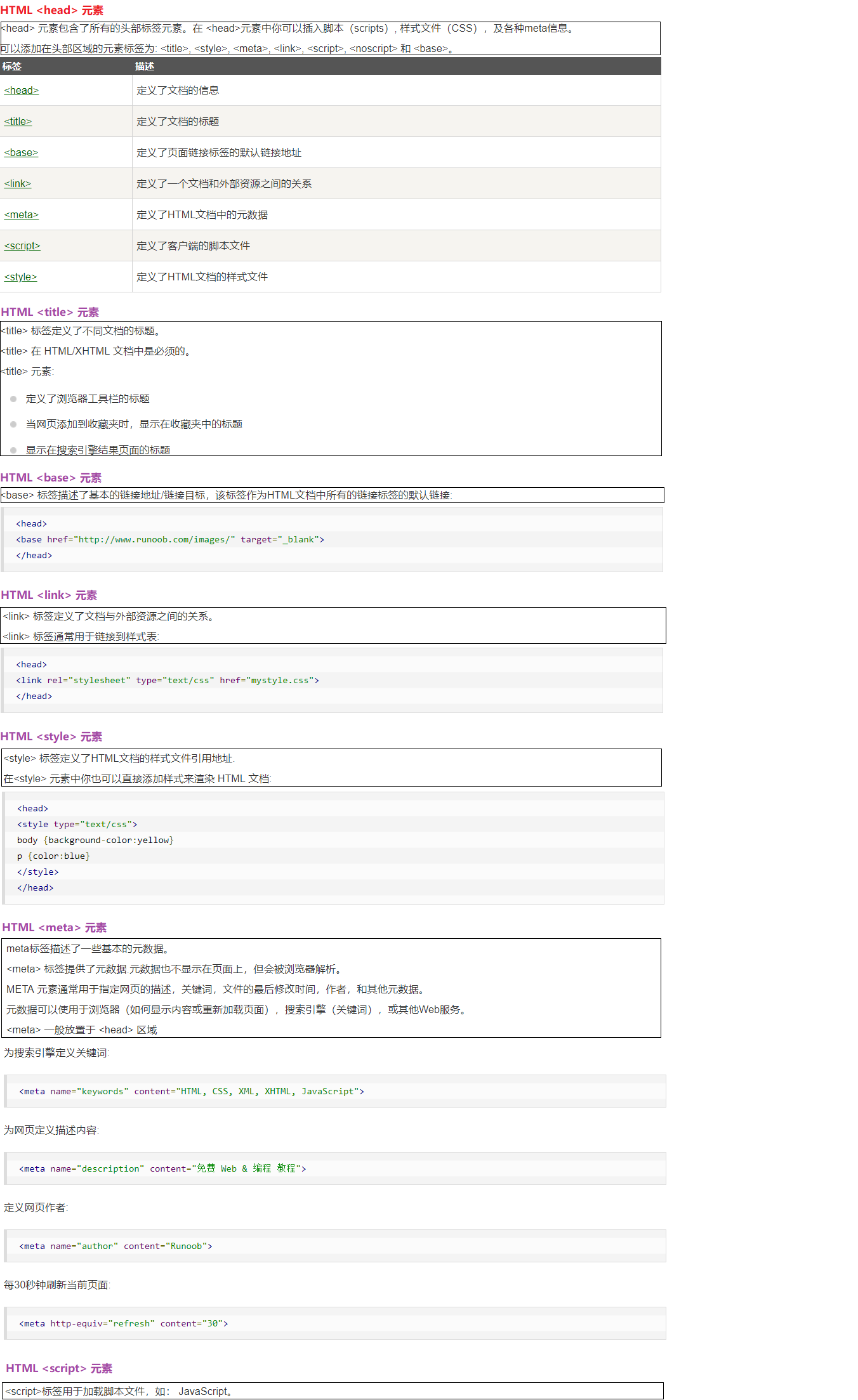Click the "HTML <base> 元素" heading
858x1400 pixels.
[51, 478]
